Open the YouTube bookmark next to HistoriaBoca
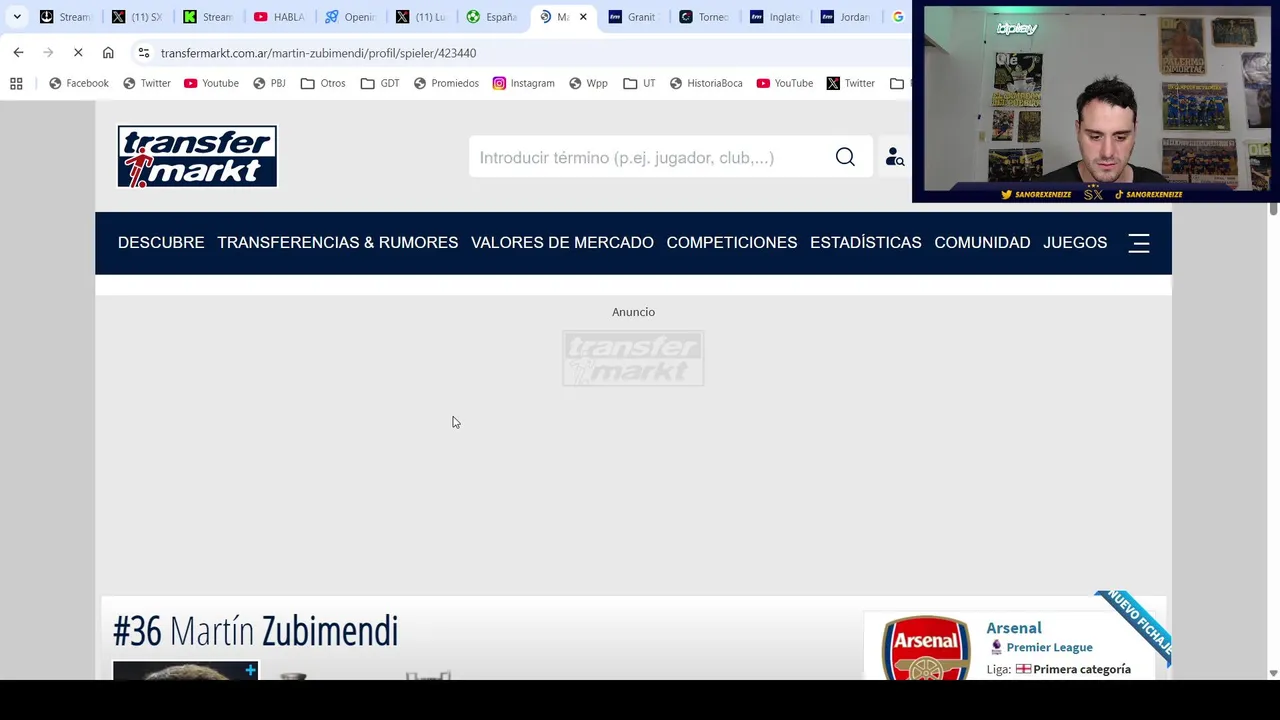 coord(784,83)
